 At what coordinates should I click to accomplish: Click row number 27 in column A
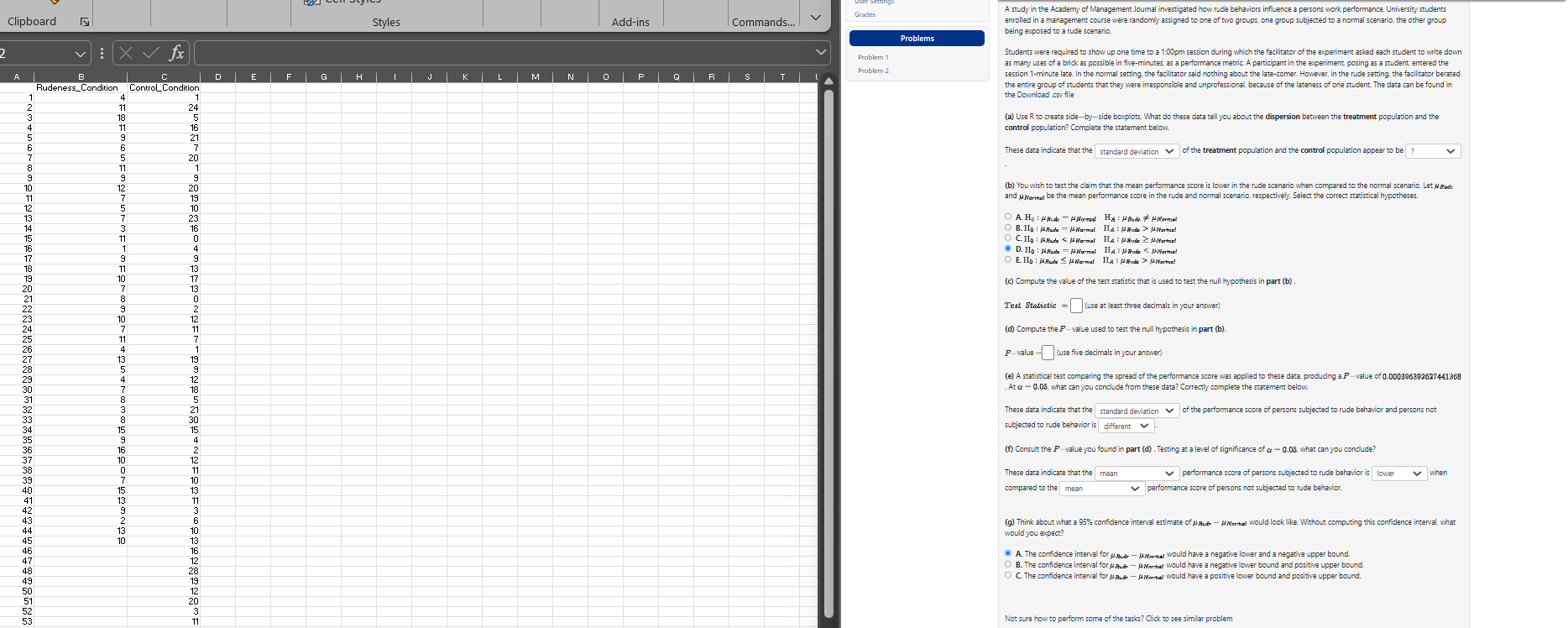point(28,359)
